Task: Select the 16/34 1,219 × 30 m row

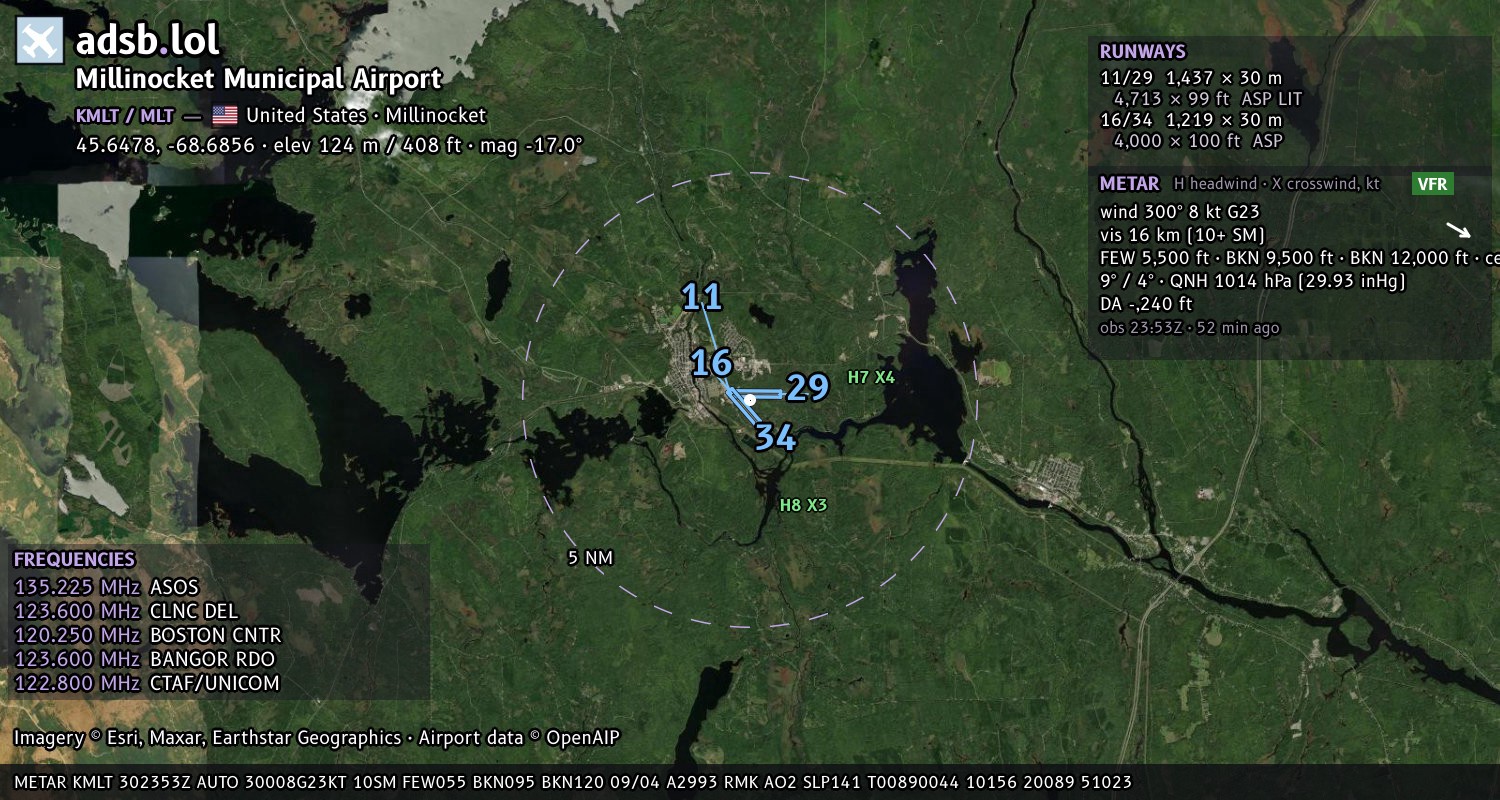Action: click(1191, 120)
